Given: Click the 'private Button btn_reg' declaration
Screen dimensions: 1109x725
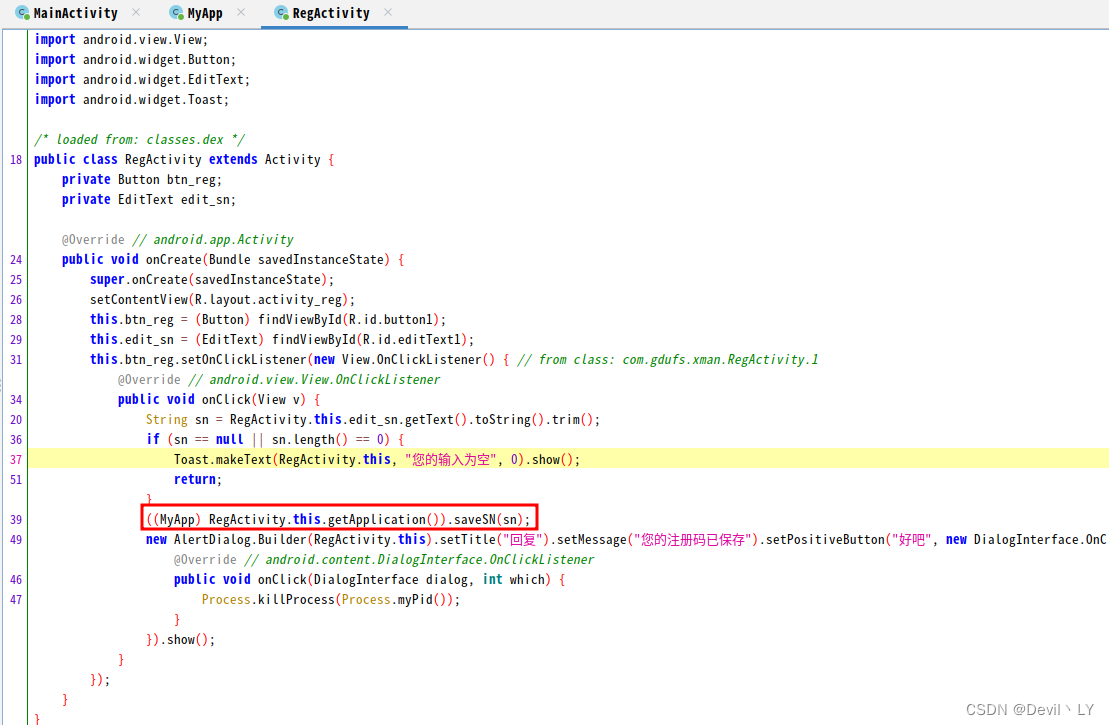Looking at the screenshot, I should [x=141, y=180].
